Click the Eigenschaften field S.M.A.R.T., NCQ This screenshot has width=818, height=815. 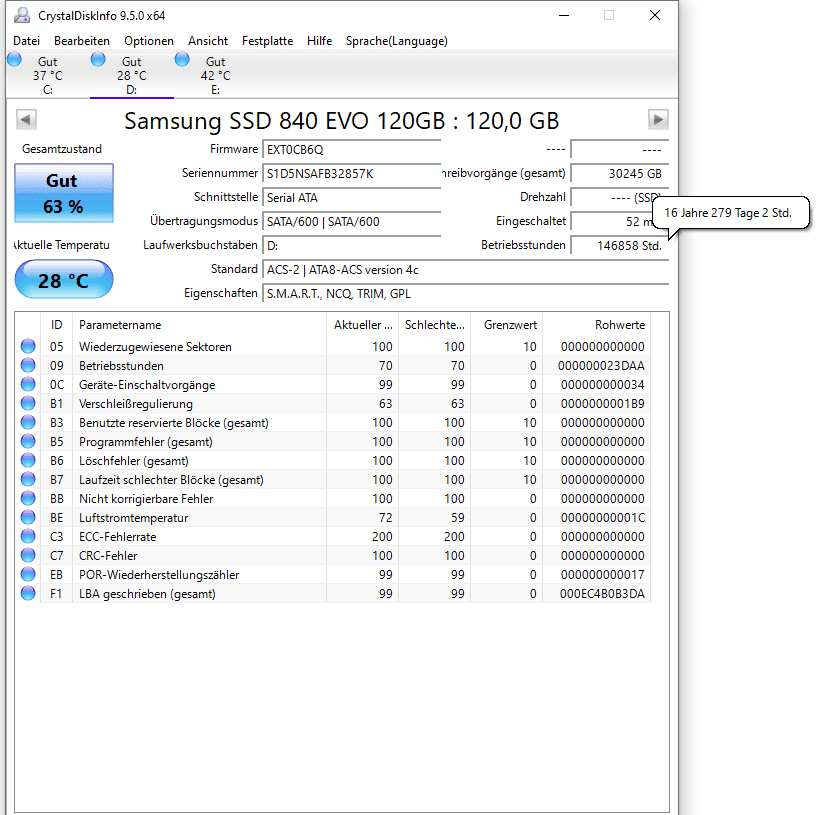(x=465, y=294)
